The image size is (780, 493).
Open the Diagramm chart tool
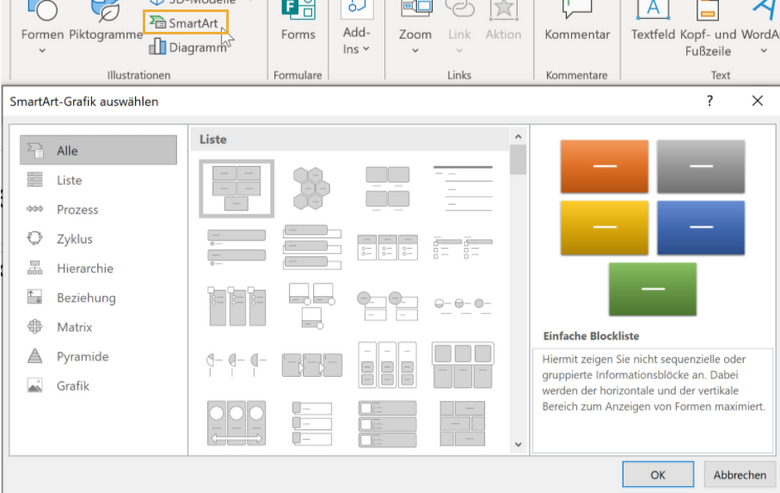point(188,47)
